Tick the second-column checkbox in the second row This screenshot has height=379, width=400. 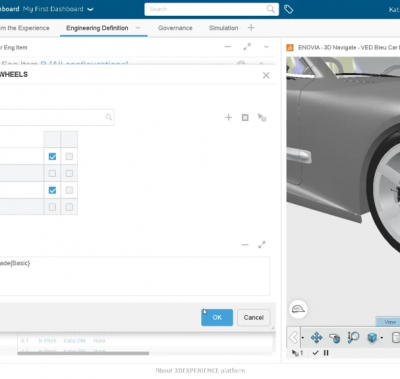pos(69,173)
